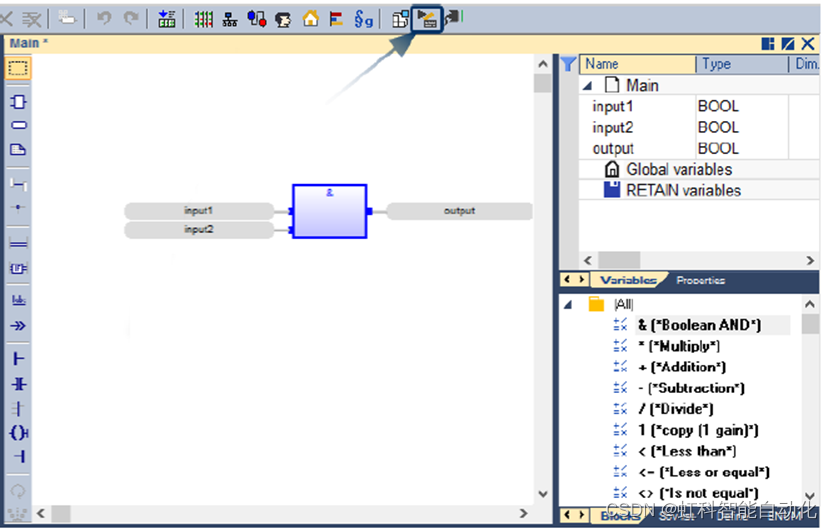
Task: Select the & Boolean AND block entry
Action: pyautogui.click(x=699, y=325)
